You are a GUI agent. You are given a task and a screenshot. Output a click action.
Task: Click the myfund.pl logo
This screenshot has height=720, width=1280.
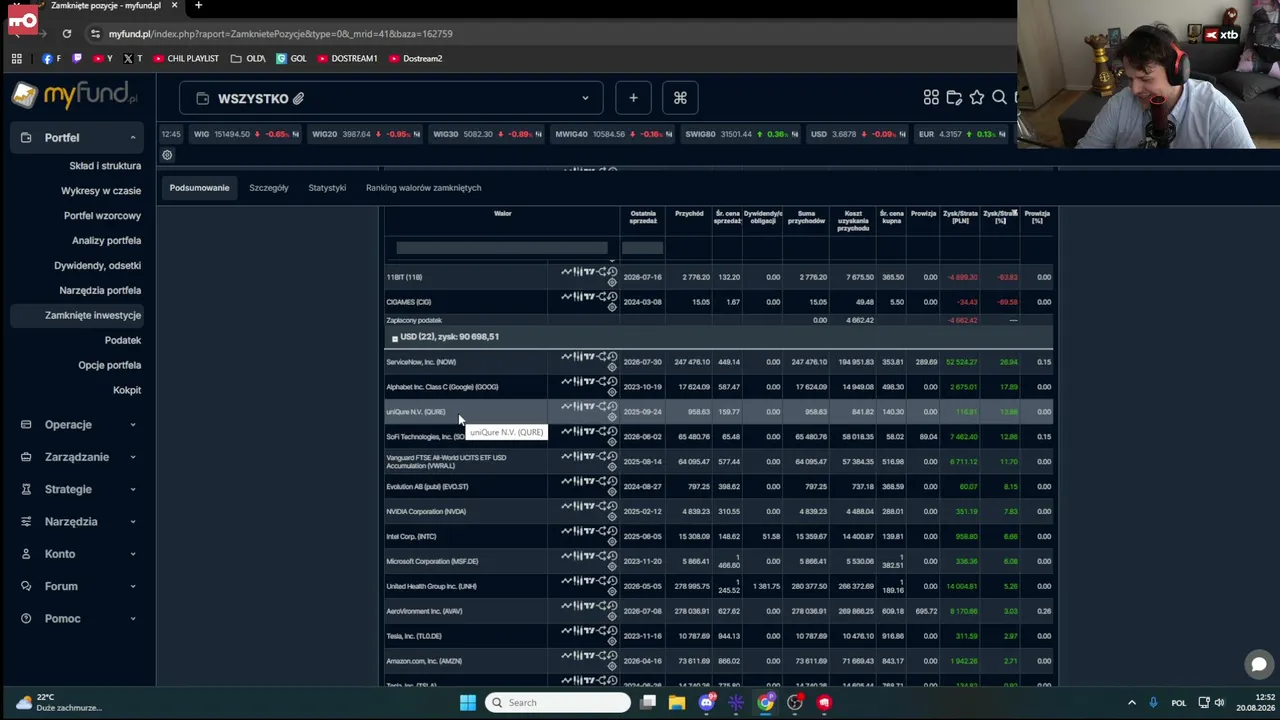[75, 96]
